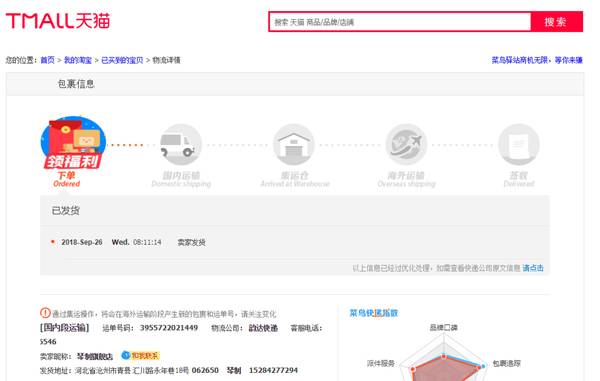Open the 已买到的宝贝 breadcrumb link
The height and width of the screenshot is (381, 600).
tap(122, 60)
